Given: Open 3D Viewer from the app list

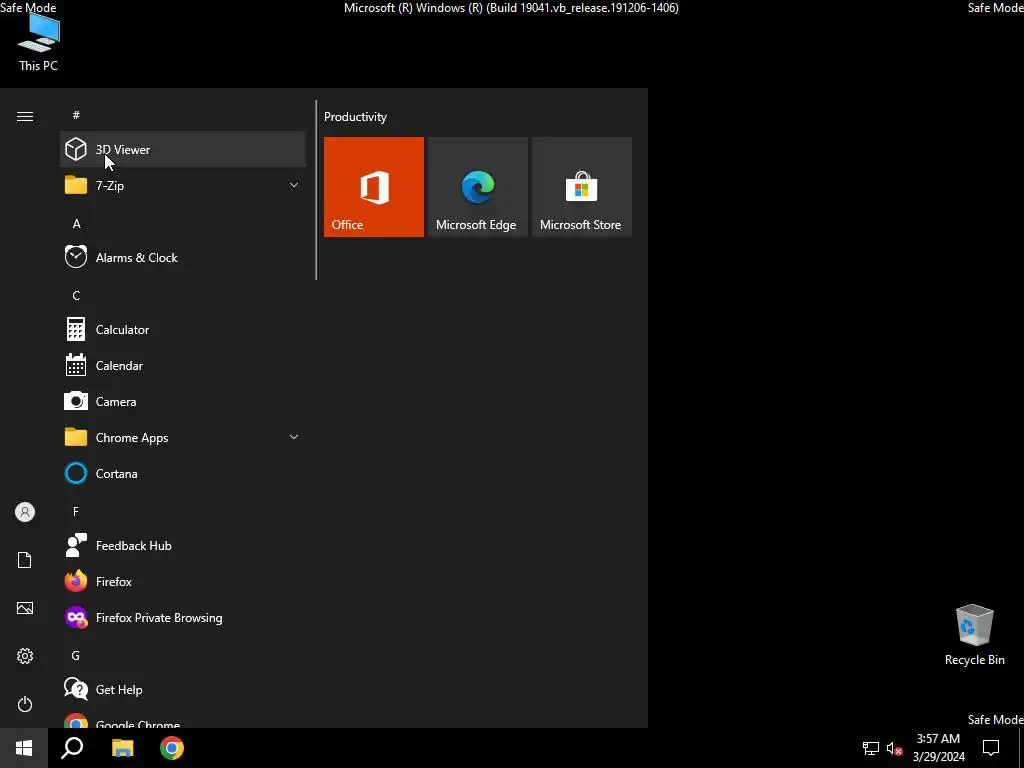Looking at the screenshot, I should click(183, 150).
